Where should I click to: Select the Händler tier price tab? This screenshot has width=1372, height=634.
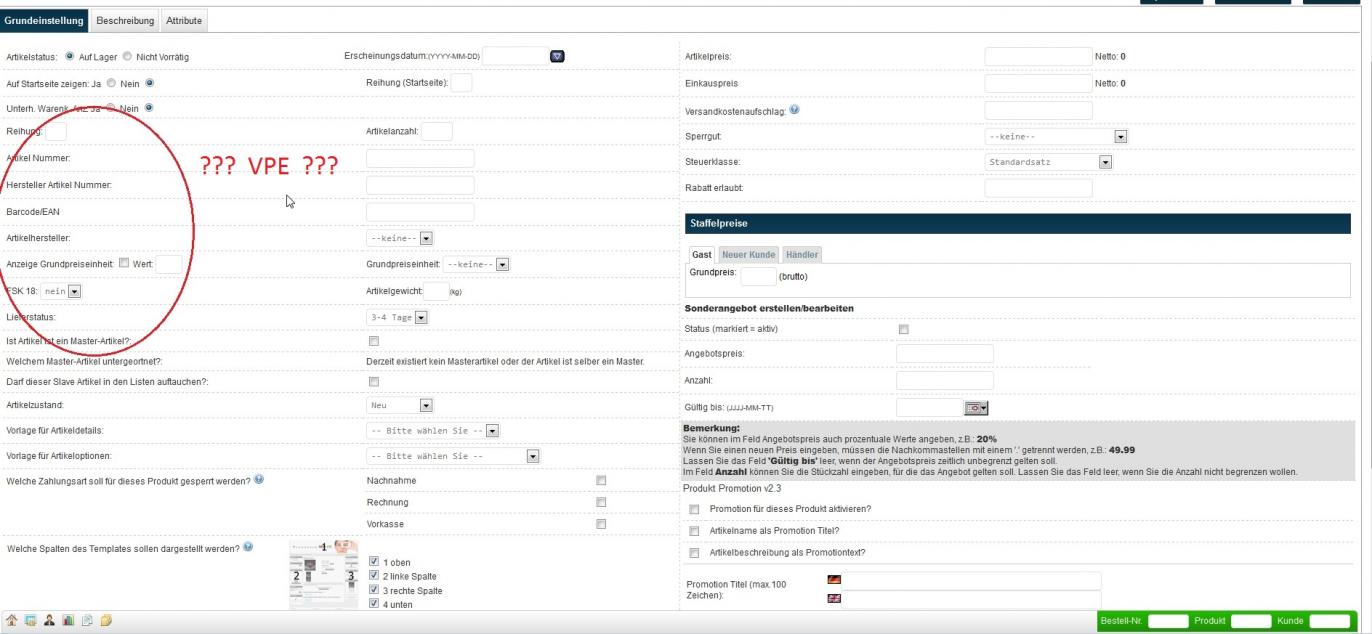(x=802, y=255)
